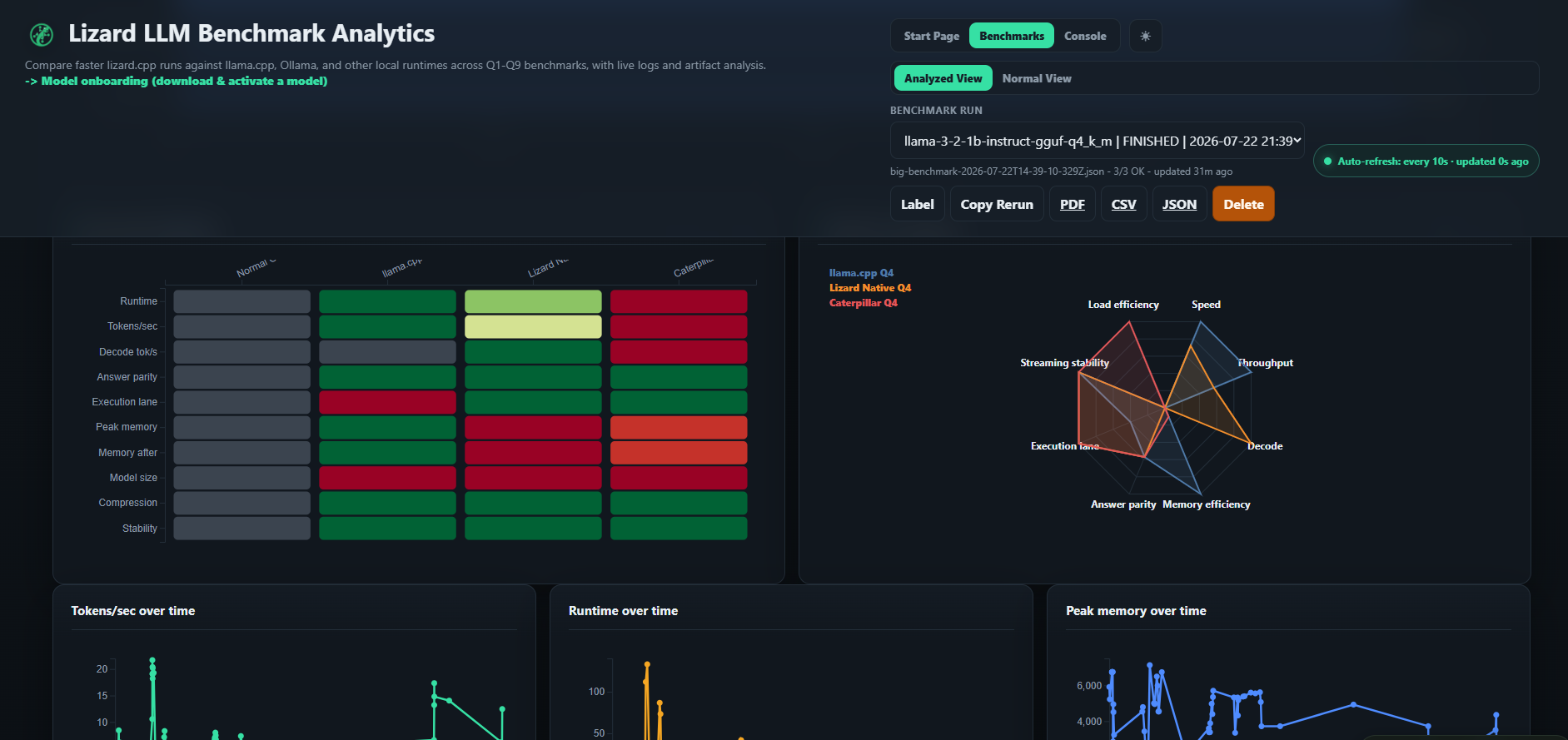
Task: Click the big-benchmark JSON filename text
Action: [x=997, y=171]
